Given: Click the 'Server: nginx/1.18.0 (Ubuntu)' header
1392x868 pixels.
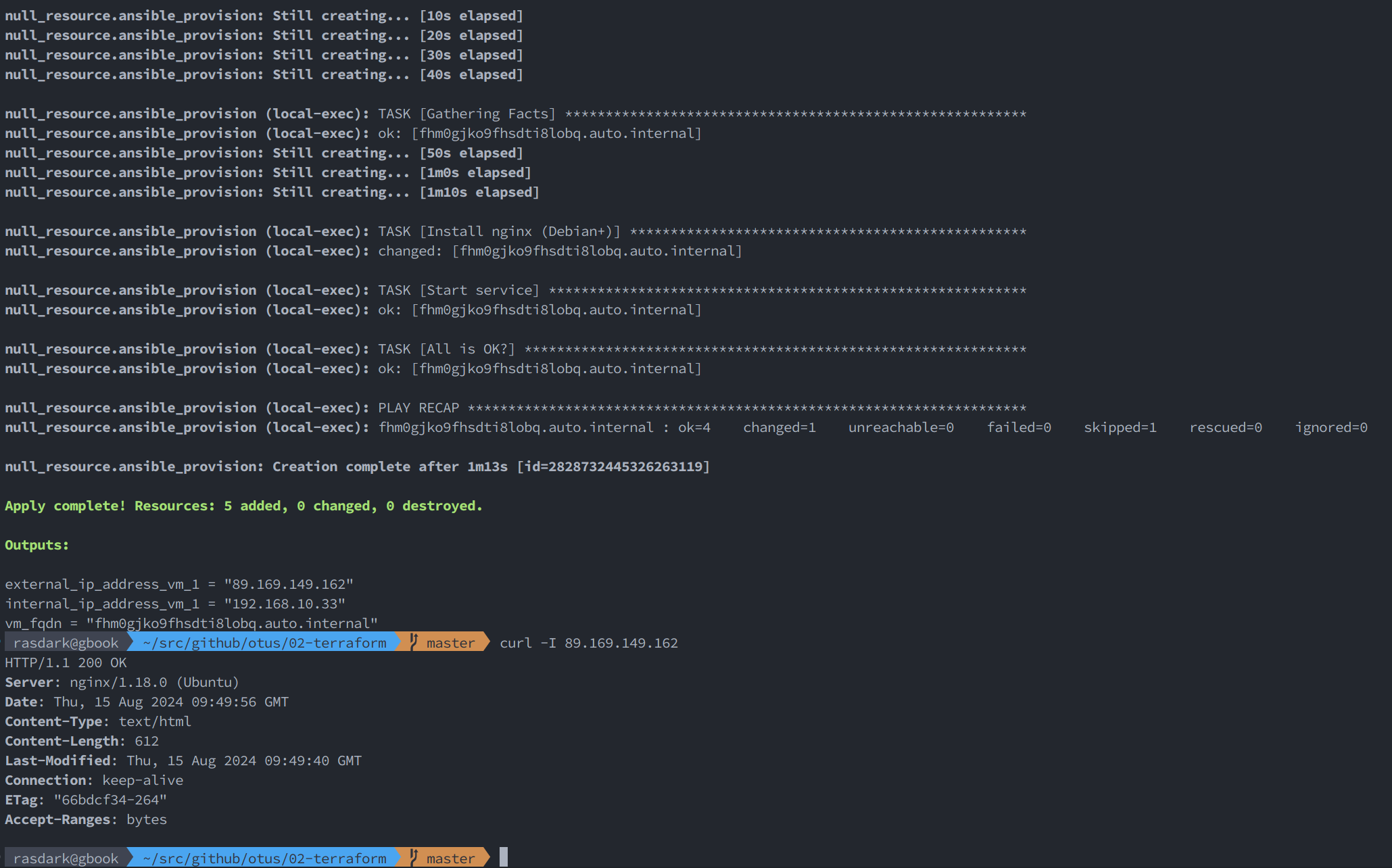Looking at the screenshot, I should (x=122, y=682).
